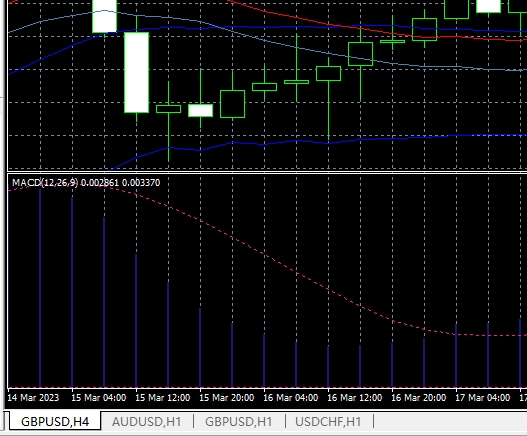Screen dimensions: 527x436
Task: Click the 16 Mar 20:00 time label
Action: (419, 398)
